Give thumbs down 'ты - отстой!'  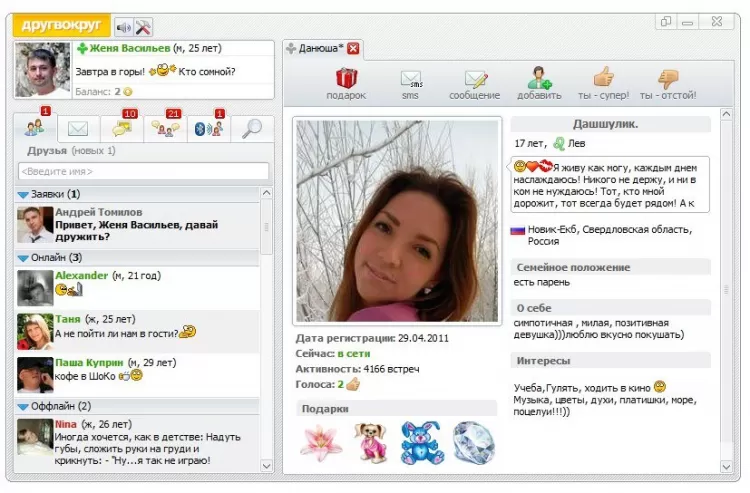[x=668, y=85]
